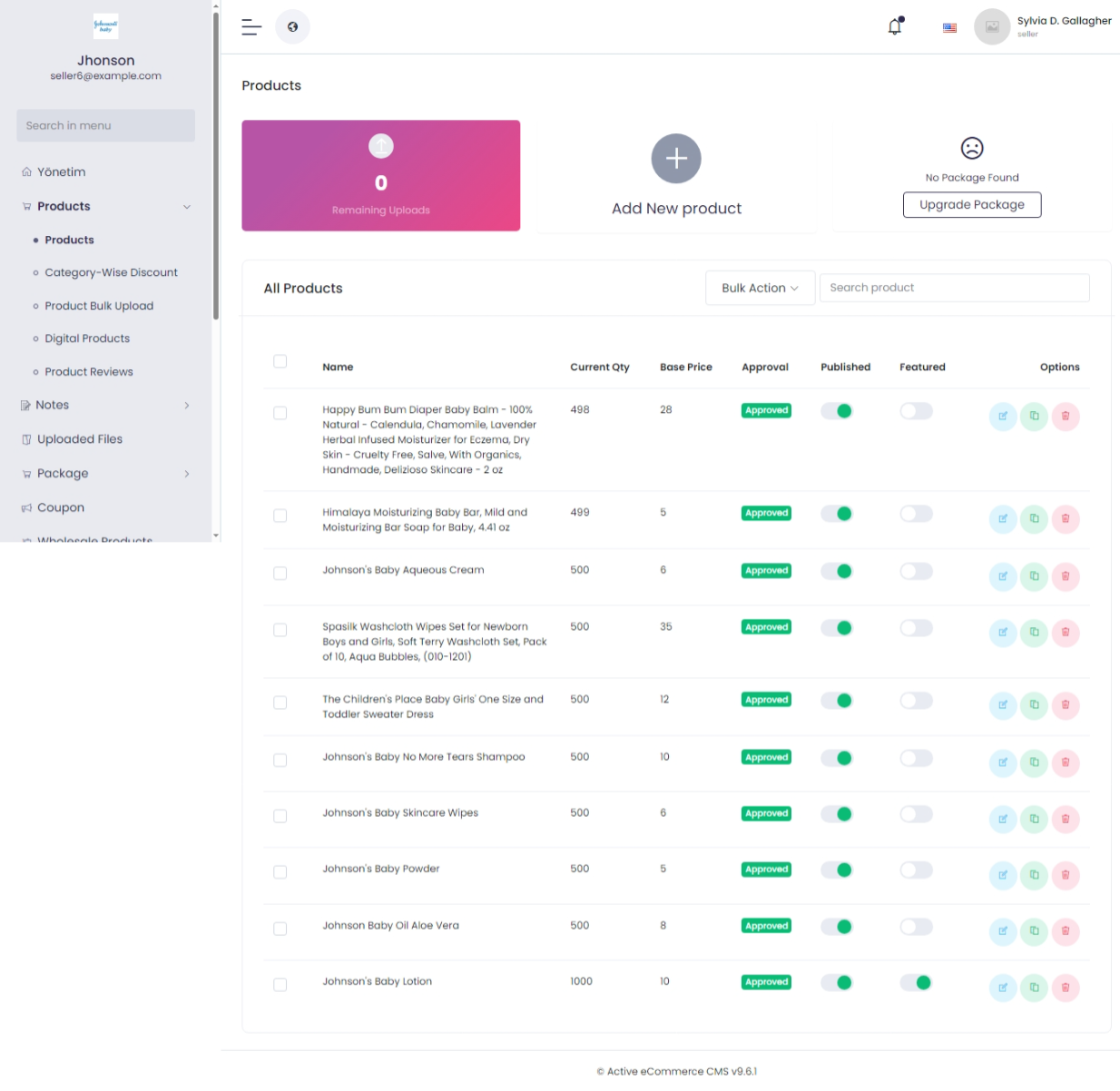Click the globe icon in top bar
This screenshot has width=1120, height=1091.
pos(292,27)
